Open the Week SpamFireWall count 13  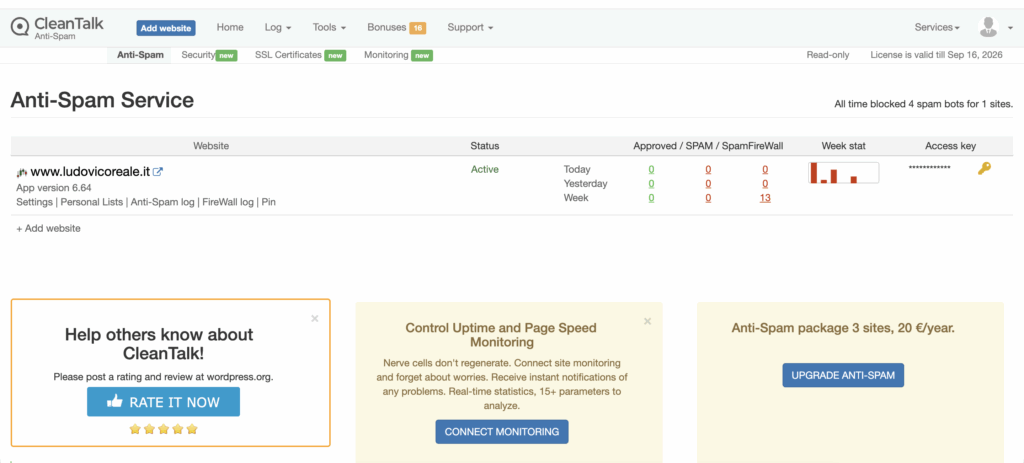[x=765, y=198]
